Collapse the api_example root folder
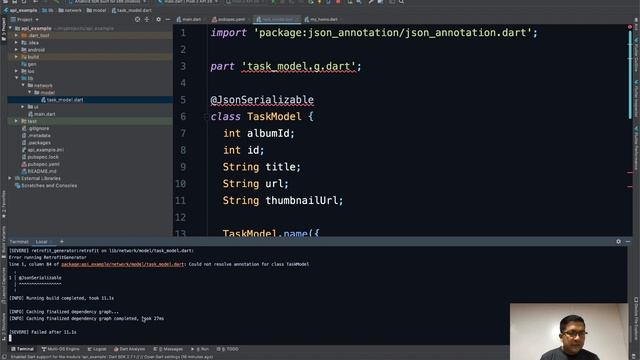Viewport: 640px width, 360px height. click(11, 28)
